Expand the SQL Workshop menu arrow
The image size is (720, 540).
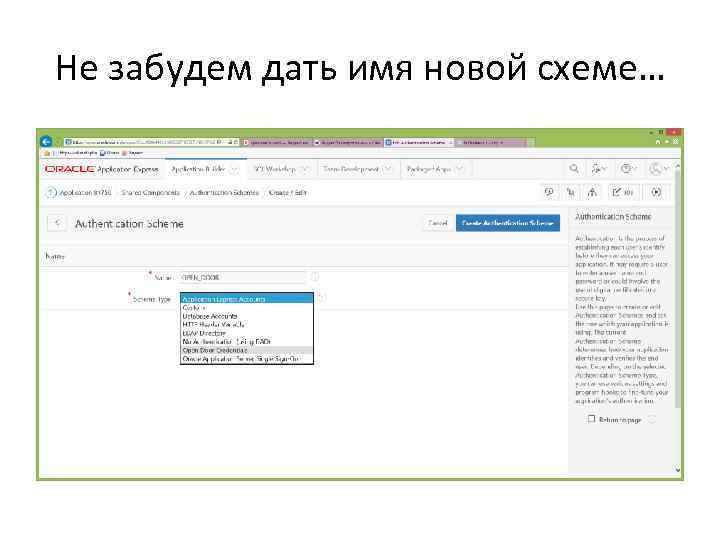304,169
